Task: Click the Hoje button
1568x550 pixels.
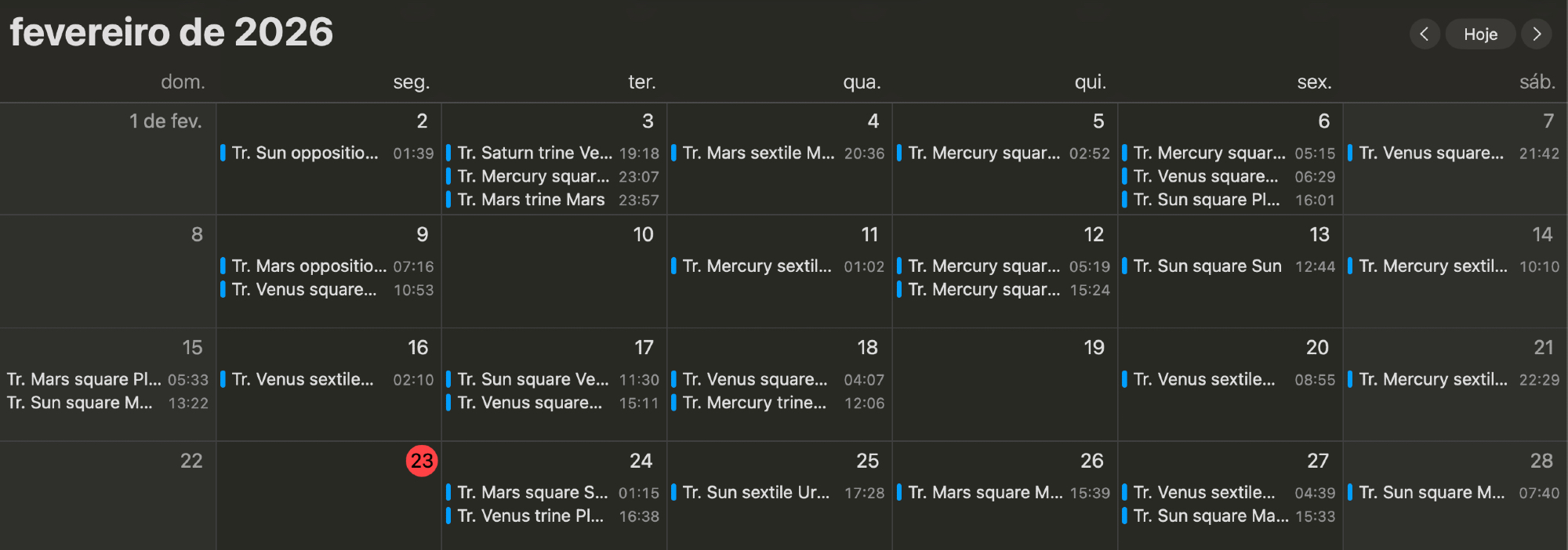Action: click(x=1480, y=34)
